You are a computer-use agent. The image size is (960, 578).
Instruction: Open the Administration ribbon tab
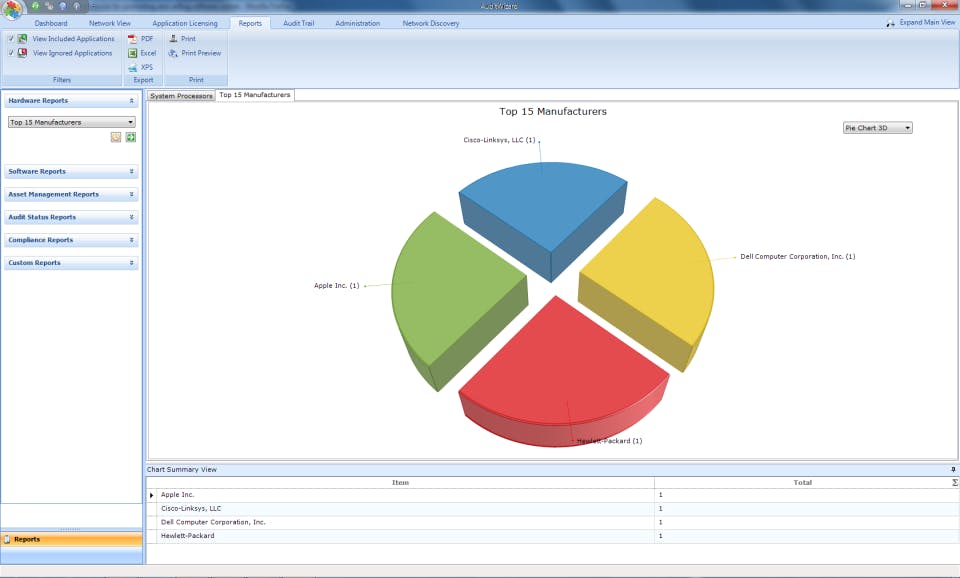(358, 23)
